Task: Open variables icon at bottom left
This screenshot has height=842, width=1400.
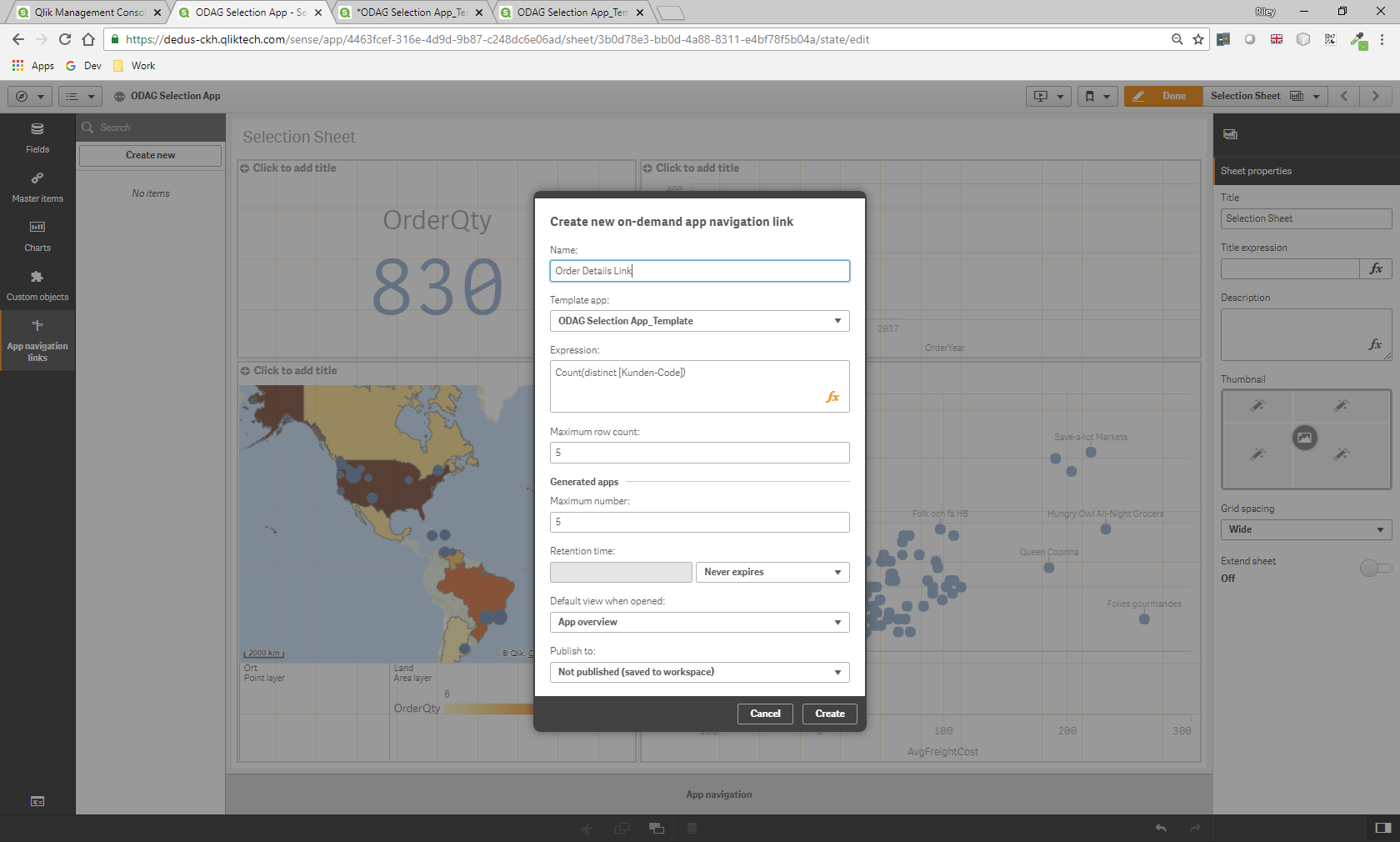Action: click(37, 801)
